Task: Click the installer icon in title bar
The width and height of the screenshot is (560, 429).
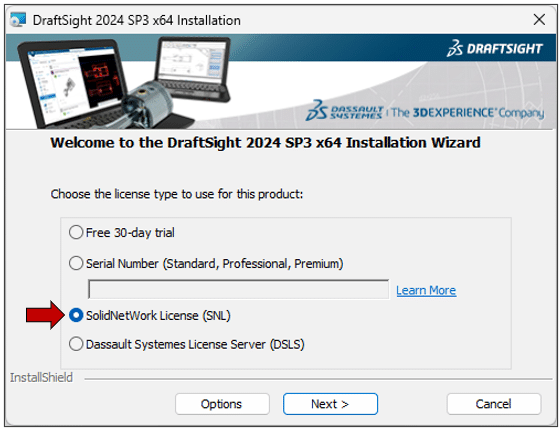Action: [x=18, y=20]
